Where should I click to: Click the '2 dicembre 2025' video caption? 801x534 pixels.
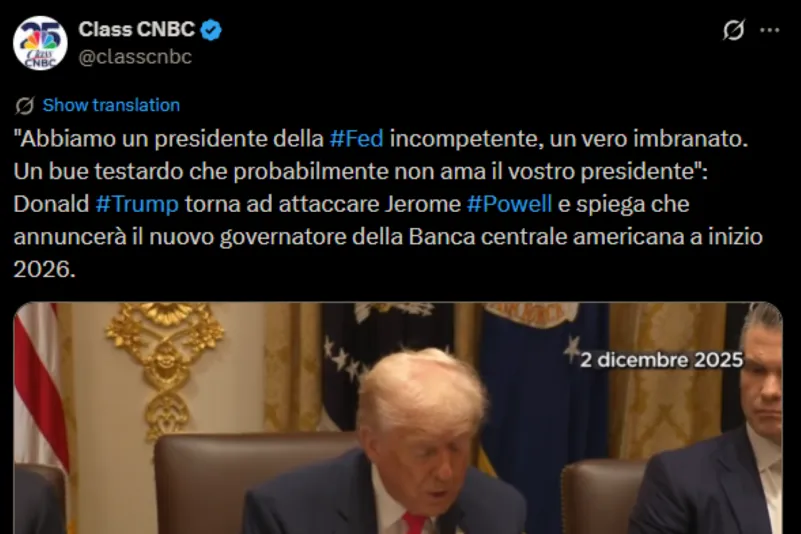click(x=662, y=360)
